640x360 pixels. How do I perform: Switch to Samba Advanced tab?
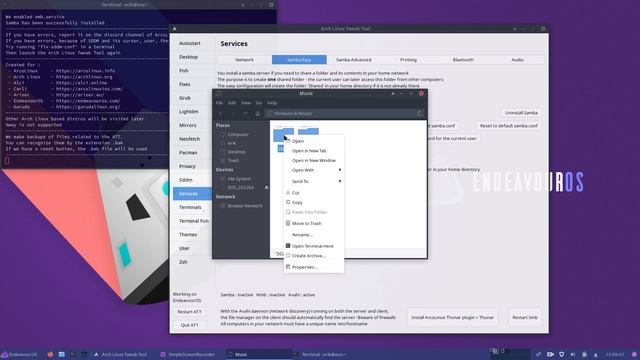click(353, 60)
